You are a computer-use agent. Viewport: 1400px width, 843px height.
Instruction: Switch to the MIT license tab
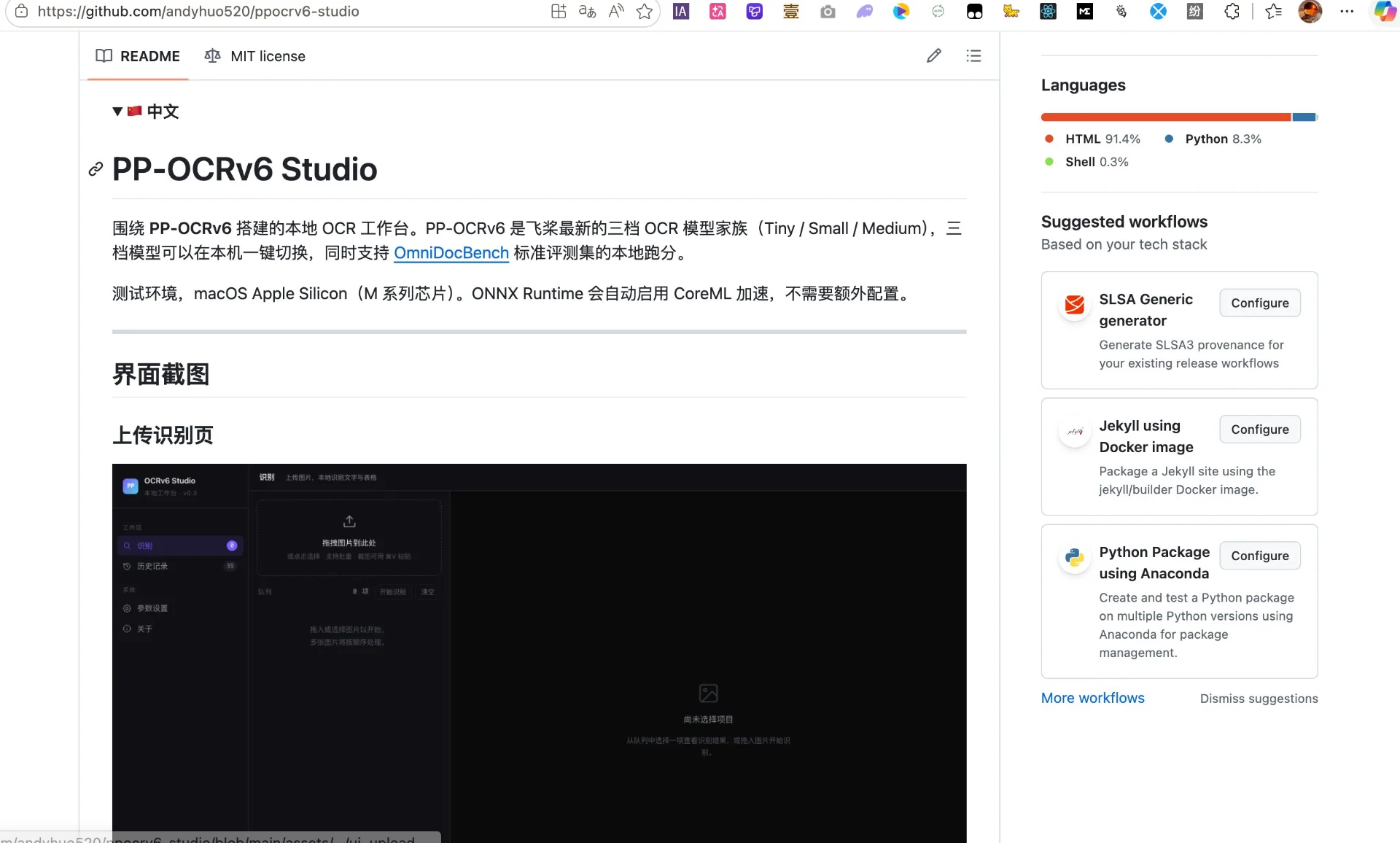click(x=255, y=56)
